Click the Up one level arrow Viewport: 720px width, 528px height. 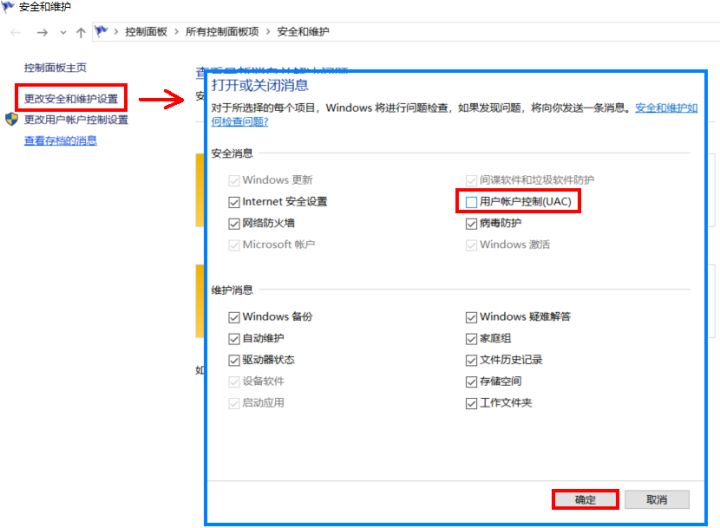(x=81, y=33)
